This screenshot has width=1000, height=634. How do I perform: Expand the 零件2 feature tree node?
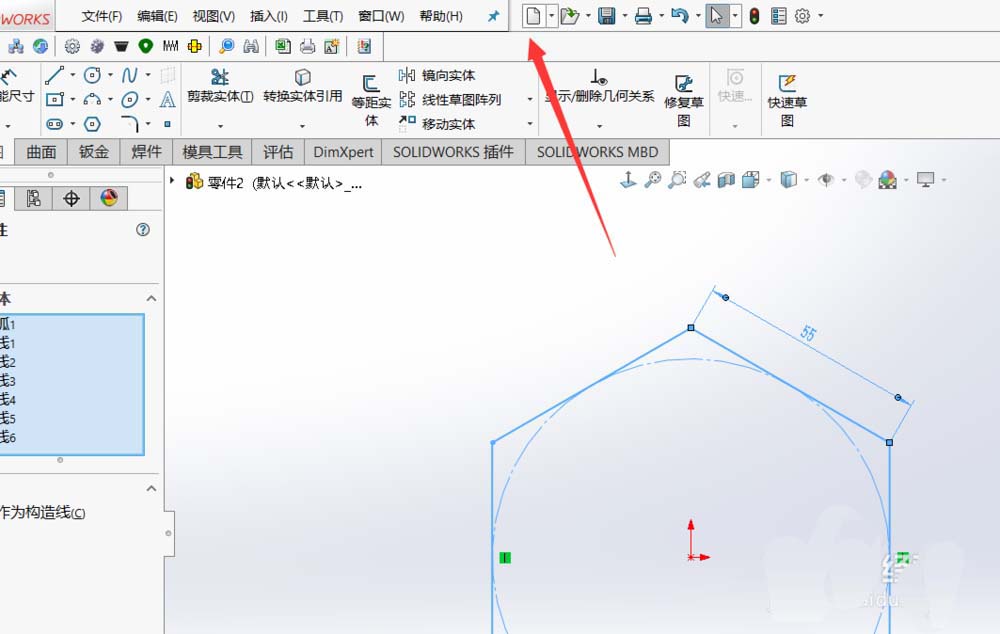172,181
